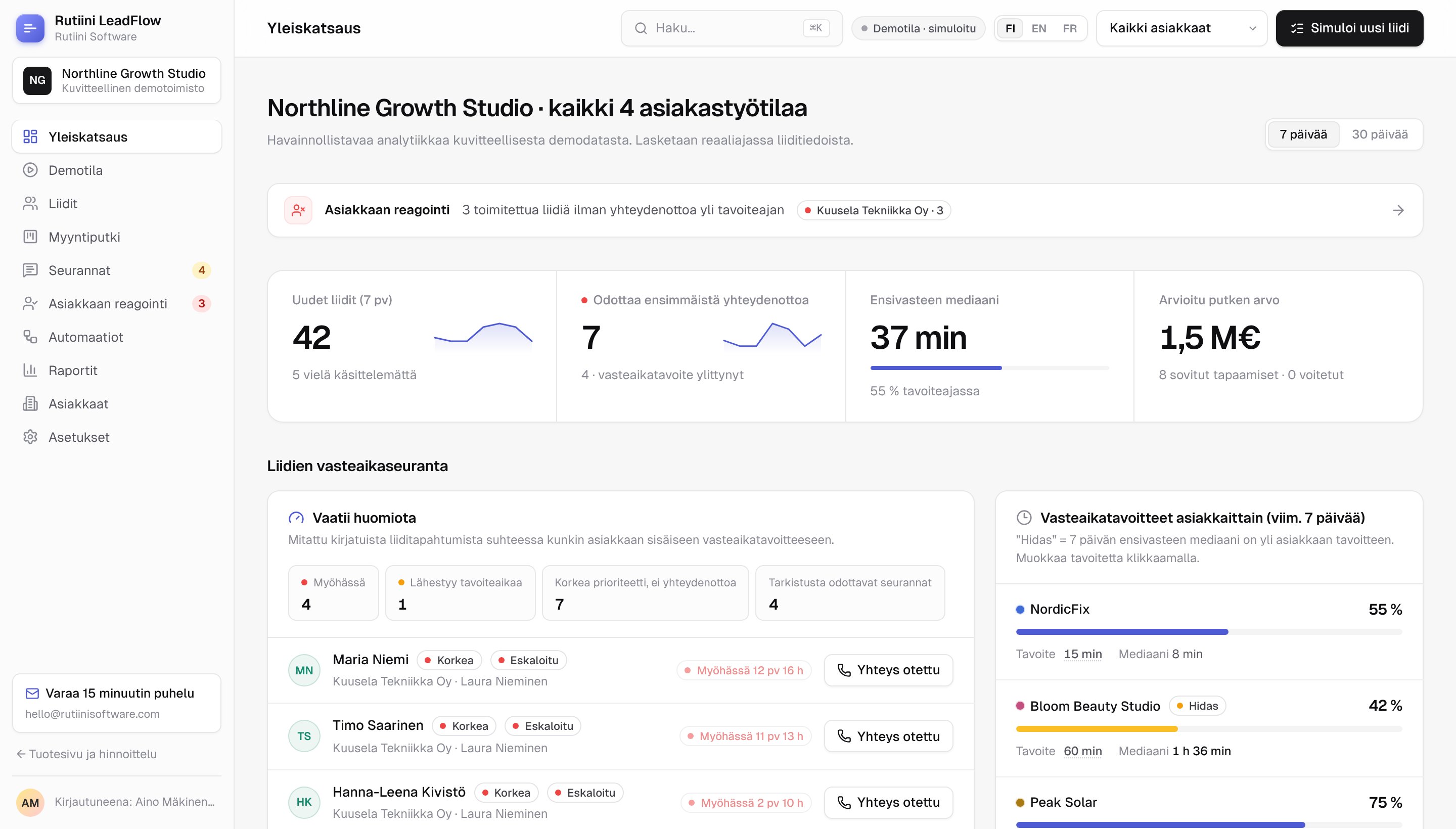The width and height of the screenshot is (1456, 829).
Task: Click the TS avatar for Timo Saarinen
Action: (x=304, y=736)
